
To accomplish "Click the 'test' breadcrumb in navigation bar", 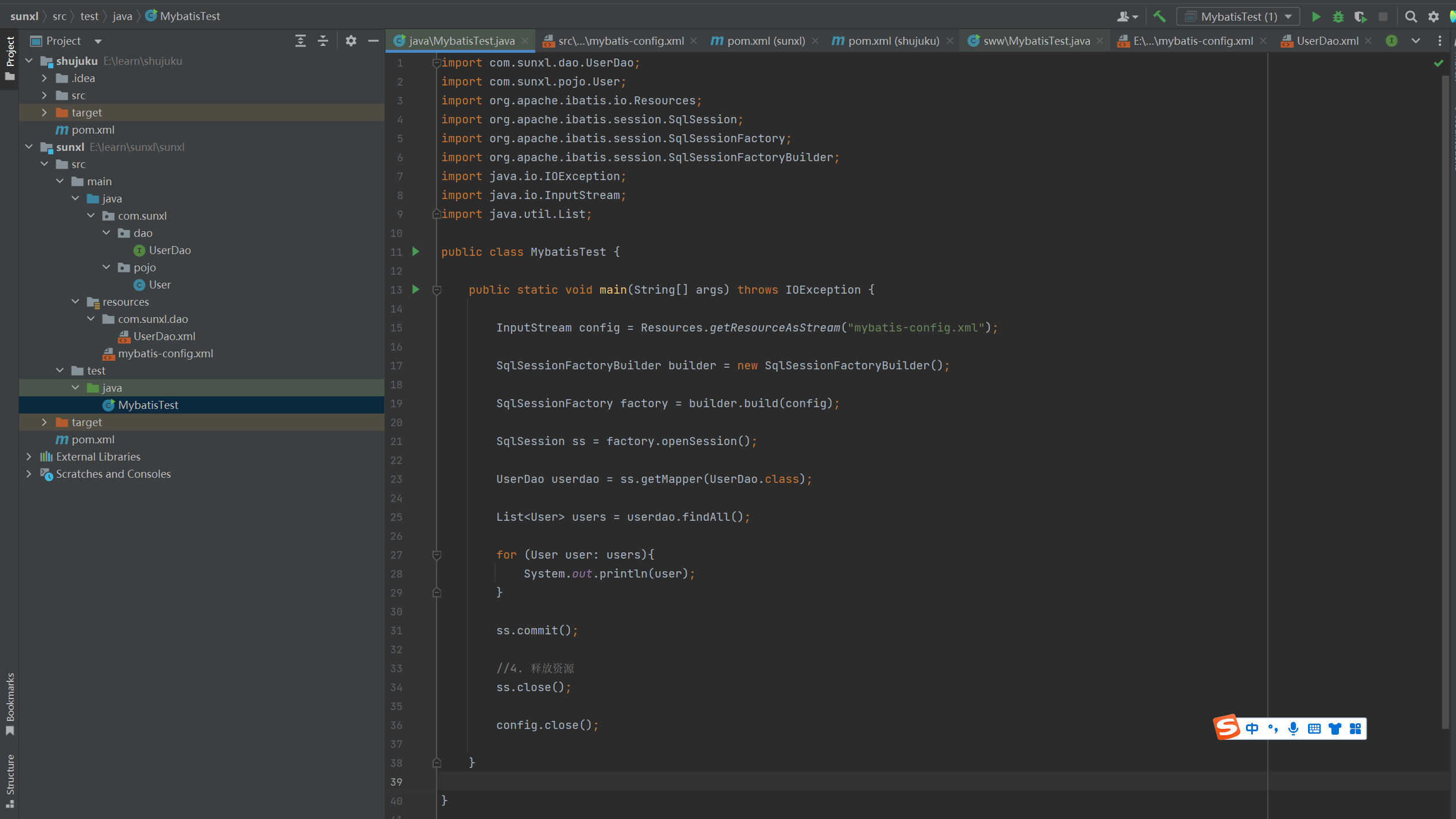I will (89, 16).
